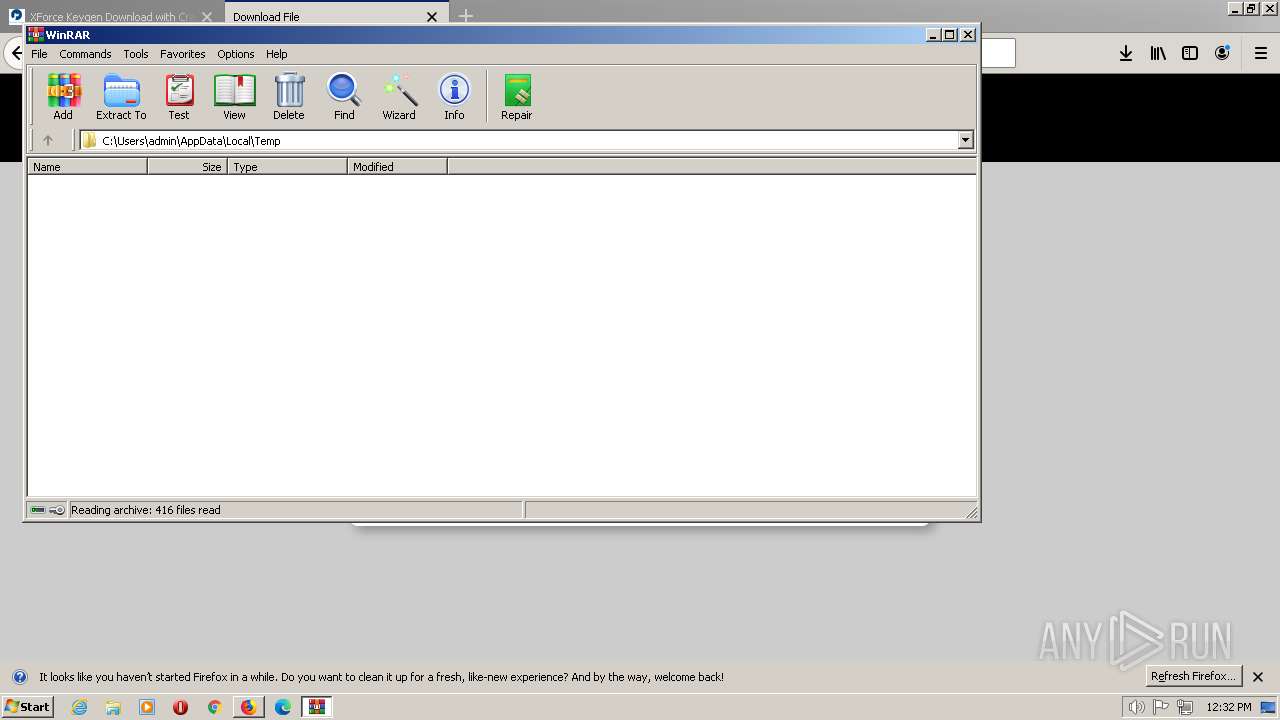Switch to Firefox taskbar icon
1280x720 pixels.
(248, 707)
